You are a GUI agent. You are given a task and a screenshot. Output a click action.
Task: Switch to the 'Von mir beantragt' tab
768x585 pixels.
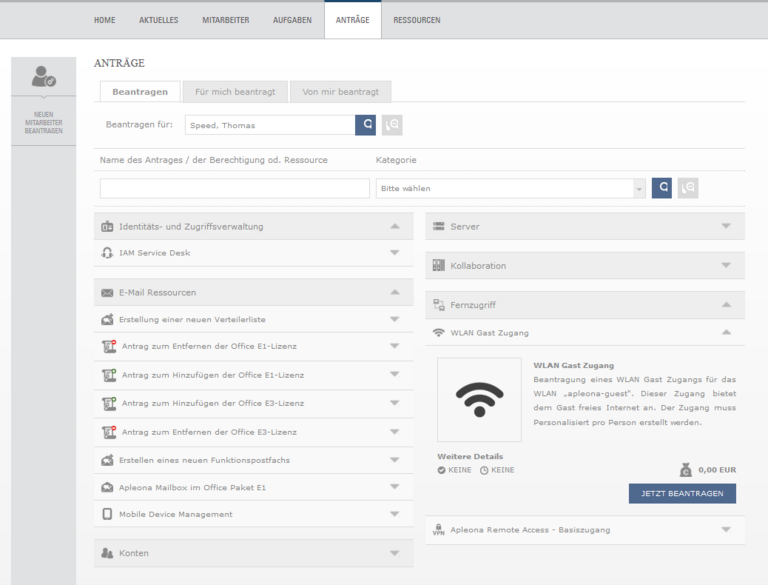(340, 92)
